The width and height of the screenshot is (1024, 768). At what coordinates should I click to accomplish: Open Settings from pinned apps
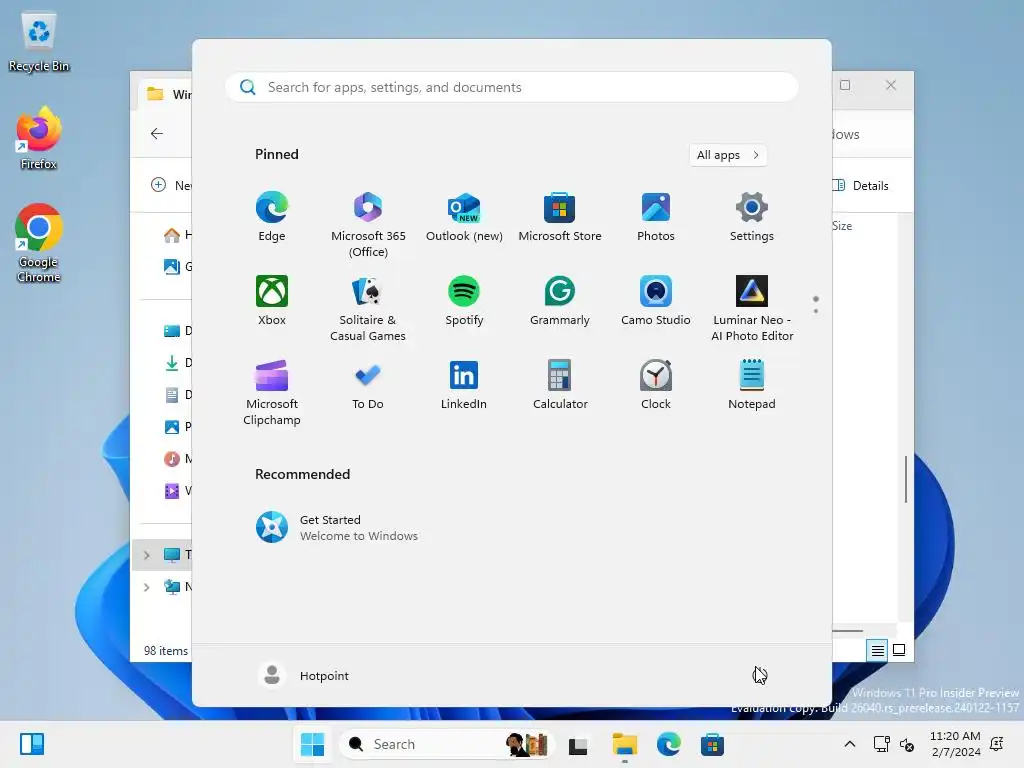pos(752,217)
